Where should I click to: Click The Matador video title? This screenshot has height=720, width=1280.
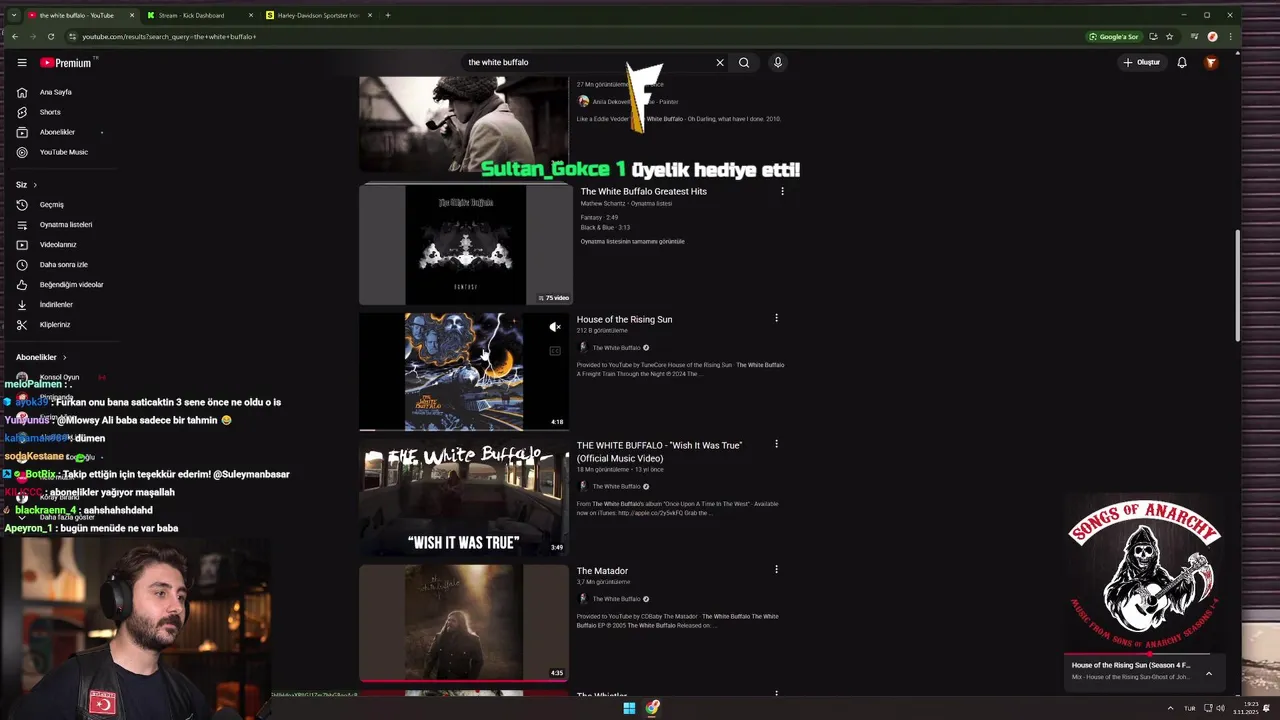click(x=602, y=571)
